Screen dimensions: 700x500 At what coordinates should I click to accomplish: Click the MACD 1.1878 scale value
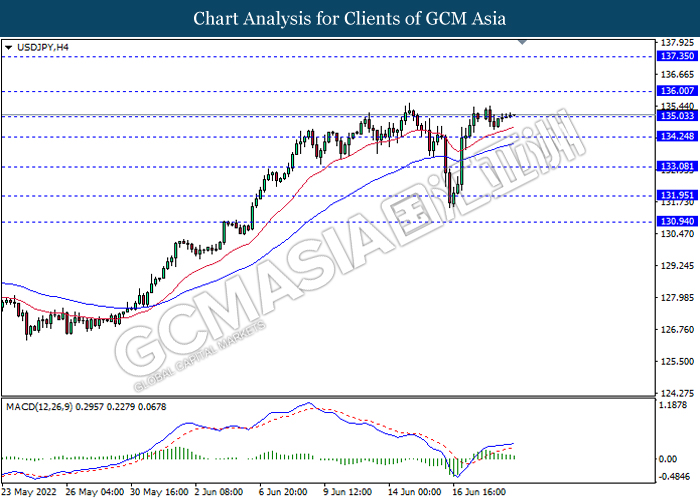pyautogui.click(x=675, y=406)
